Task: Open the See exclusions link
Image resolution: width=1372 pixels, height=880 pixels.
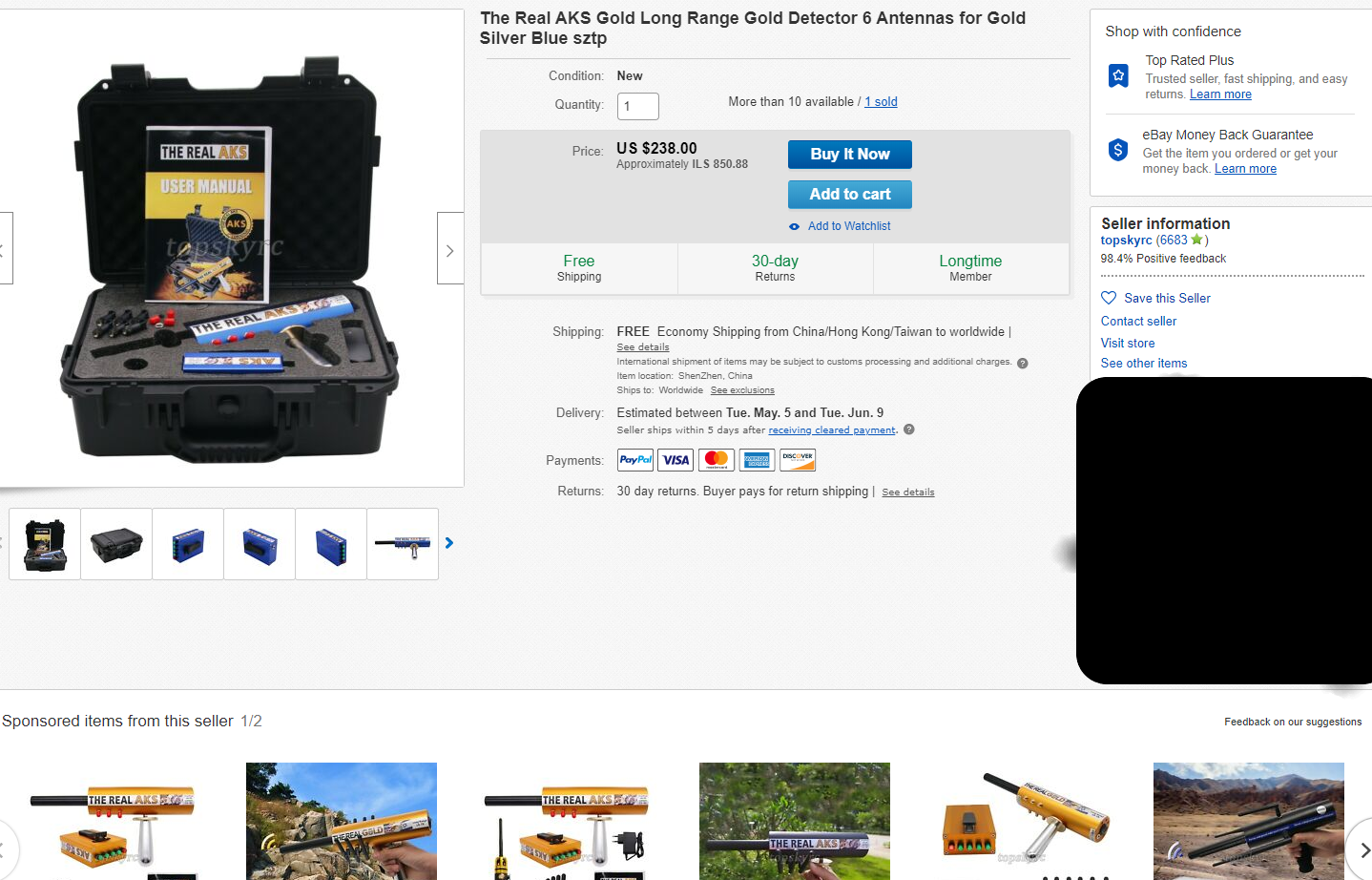Action: click(742, 390)
